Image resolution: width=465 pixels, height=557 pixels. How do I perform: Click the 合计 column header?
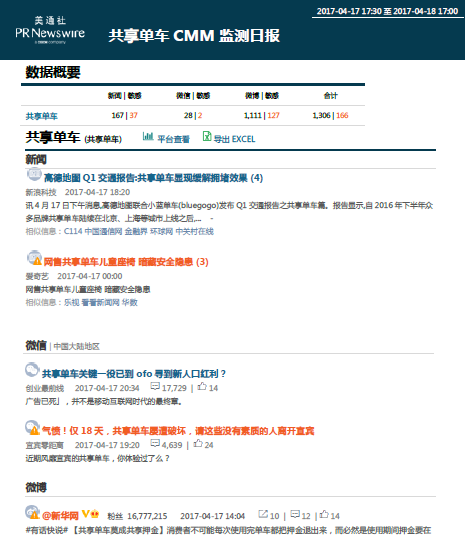point(330,96)
